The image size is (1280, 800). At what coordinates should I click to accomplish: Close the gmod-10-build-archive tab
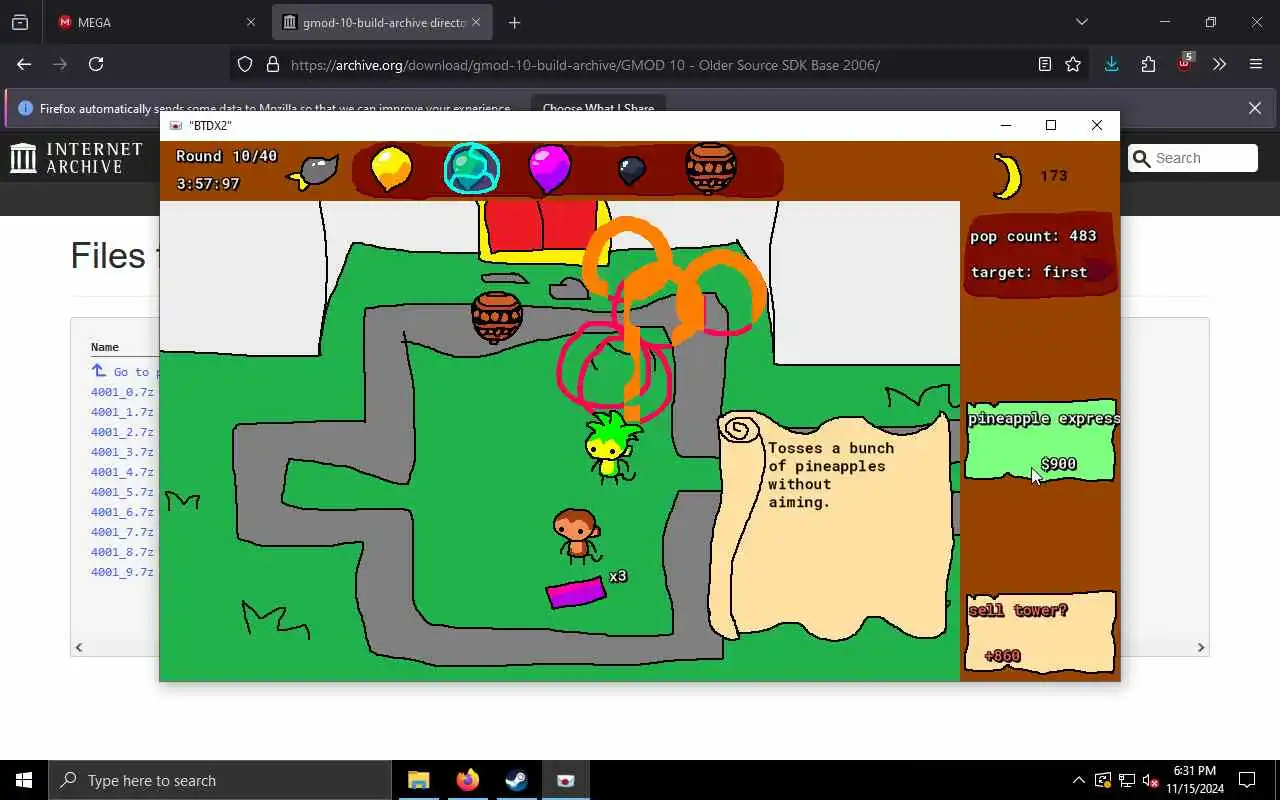(476, 22)
